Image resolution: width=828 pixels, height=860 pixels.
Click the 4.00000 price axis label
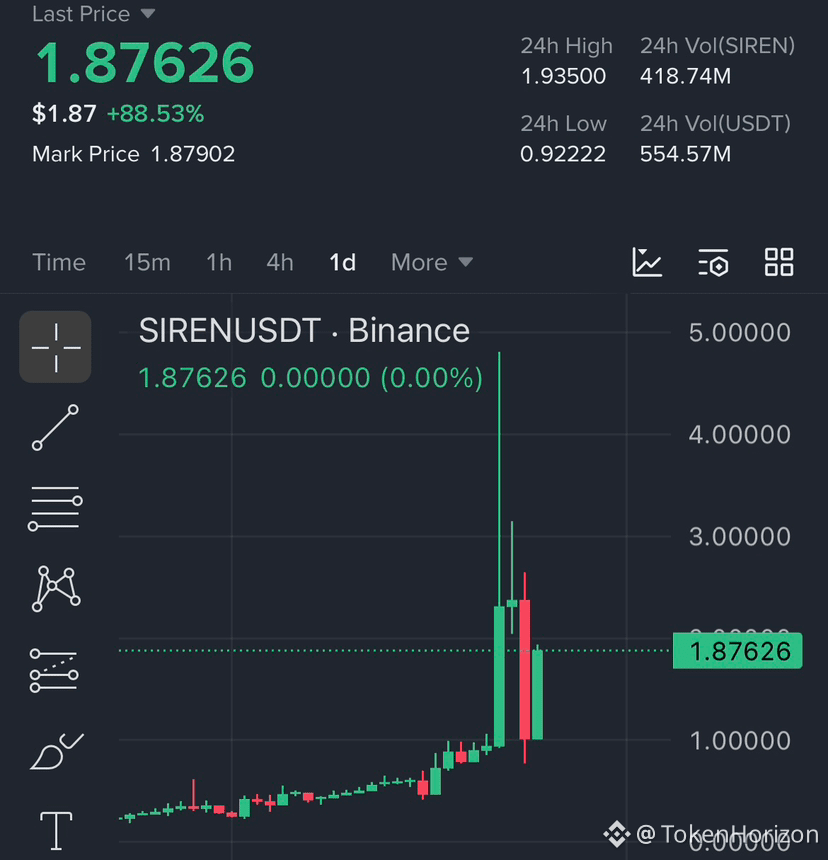740,434
